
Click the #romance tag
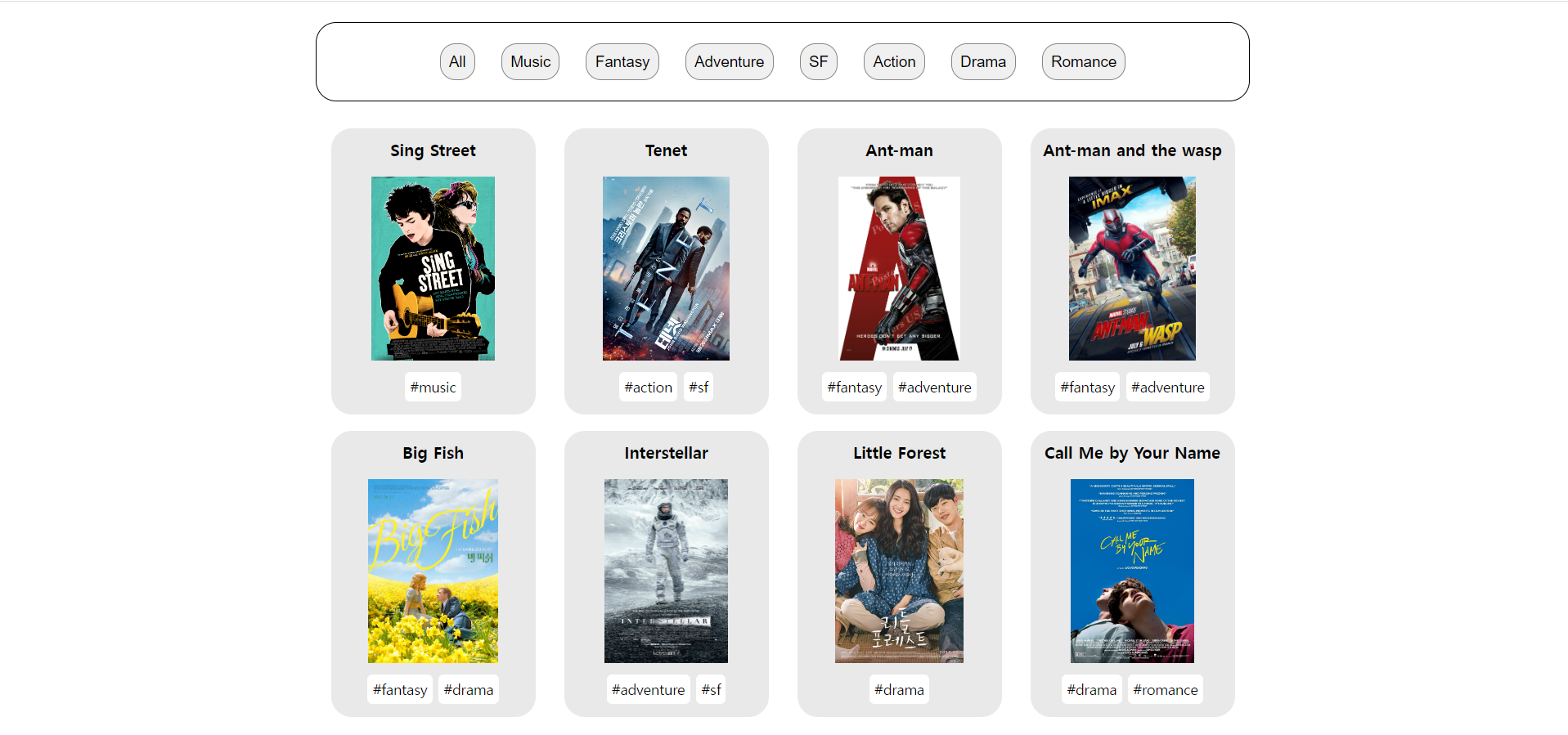pos(1166,689)
